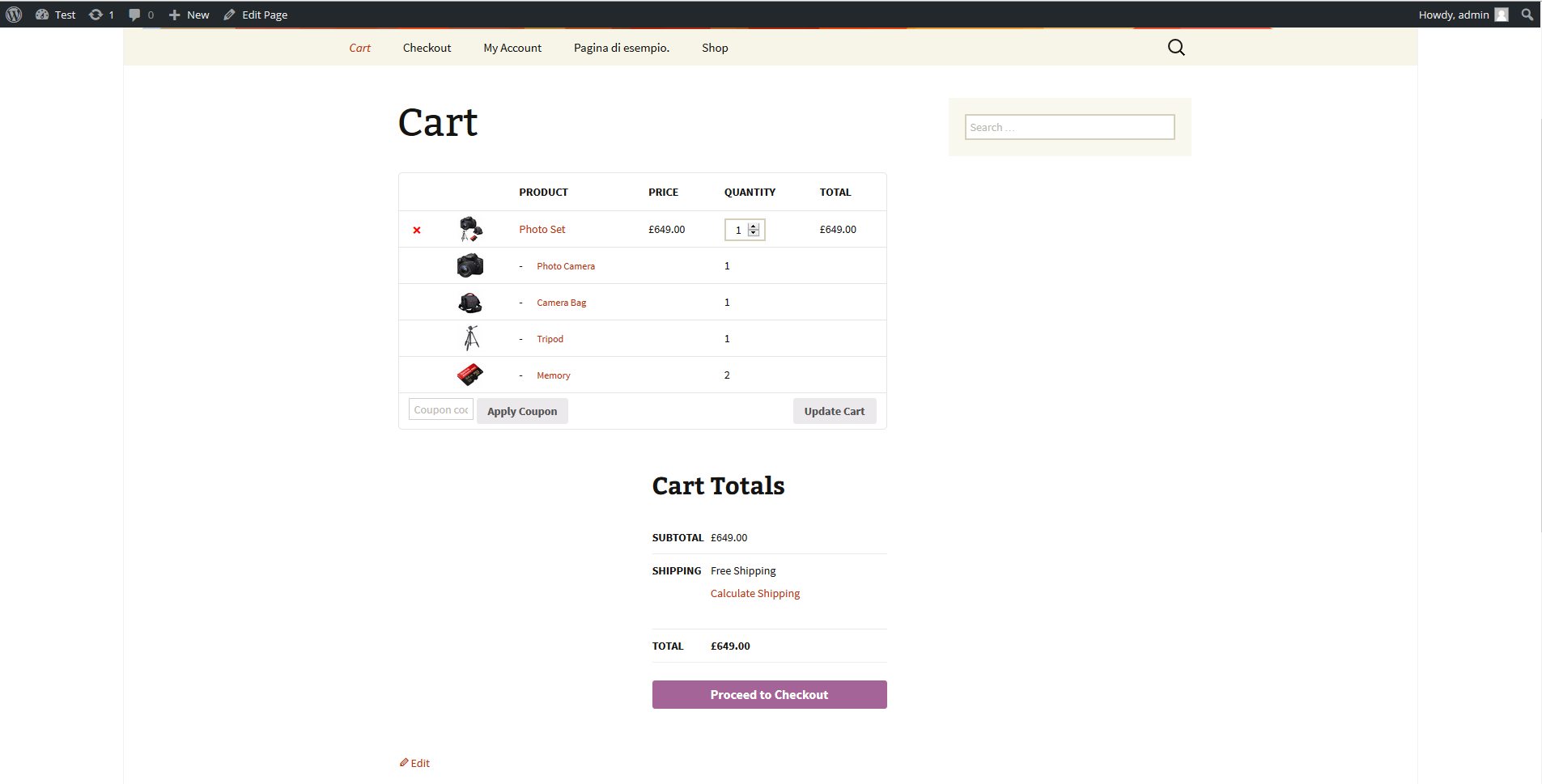Screen dimensions: 1542x784
Task: Open the site header search icon
Action: pyautogui.click(x=1175, y=48)
